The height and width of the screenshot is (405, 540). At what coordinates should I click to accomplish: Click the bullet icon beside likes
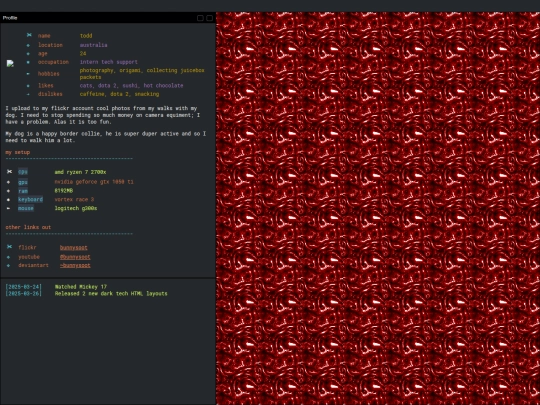(28, 86)
